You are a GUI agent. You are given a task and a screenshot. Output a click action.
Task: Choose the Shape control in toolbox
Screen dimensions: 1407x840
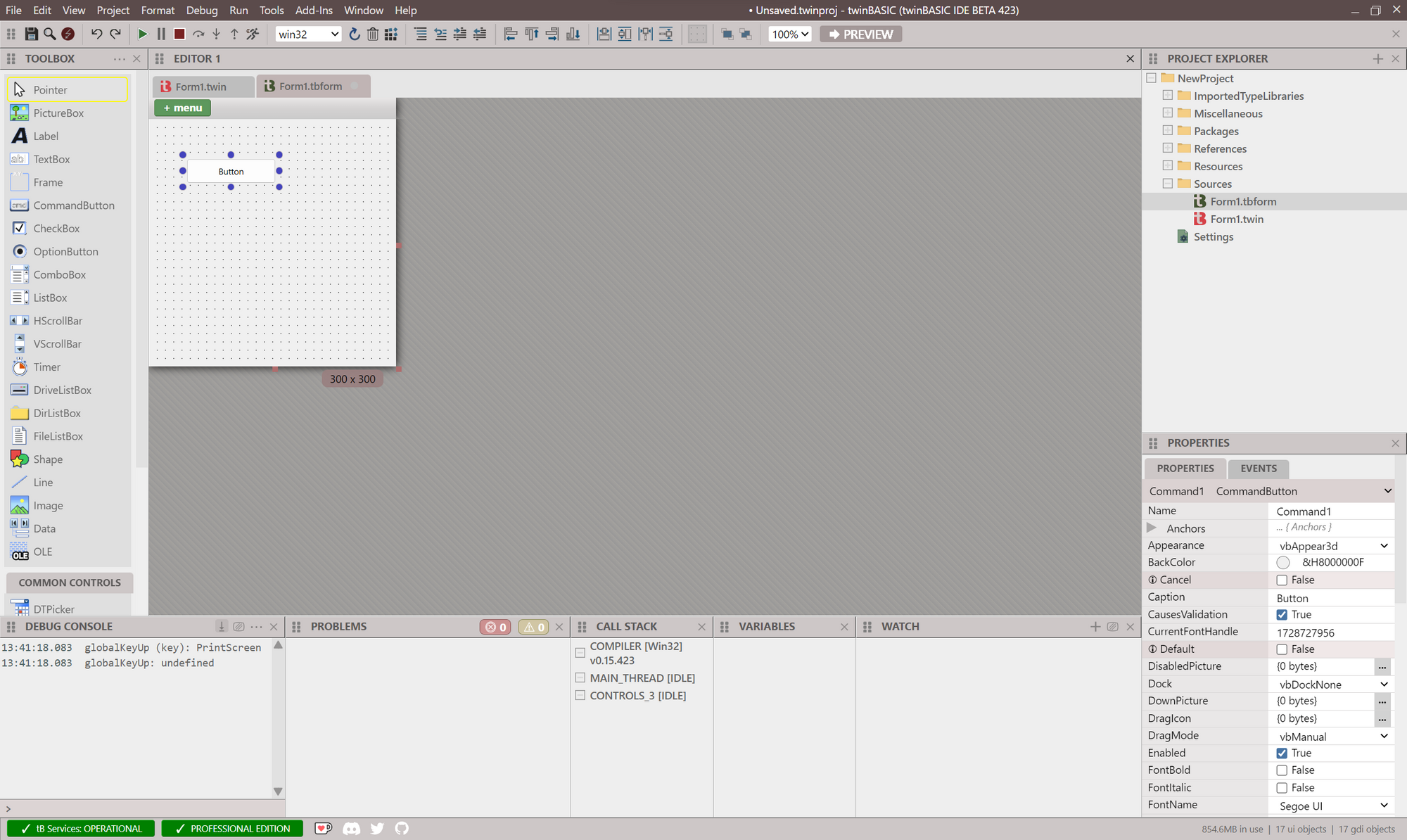coord(48,459)
